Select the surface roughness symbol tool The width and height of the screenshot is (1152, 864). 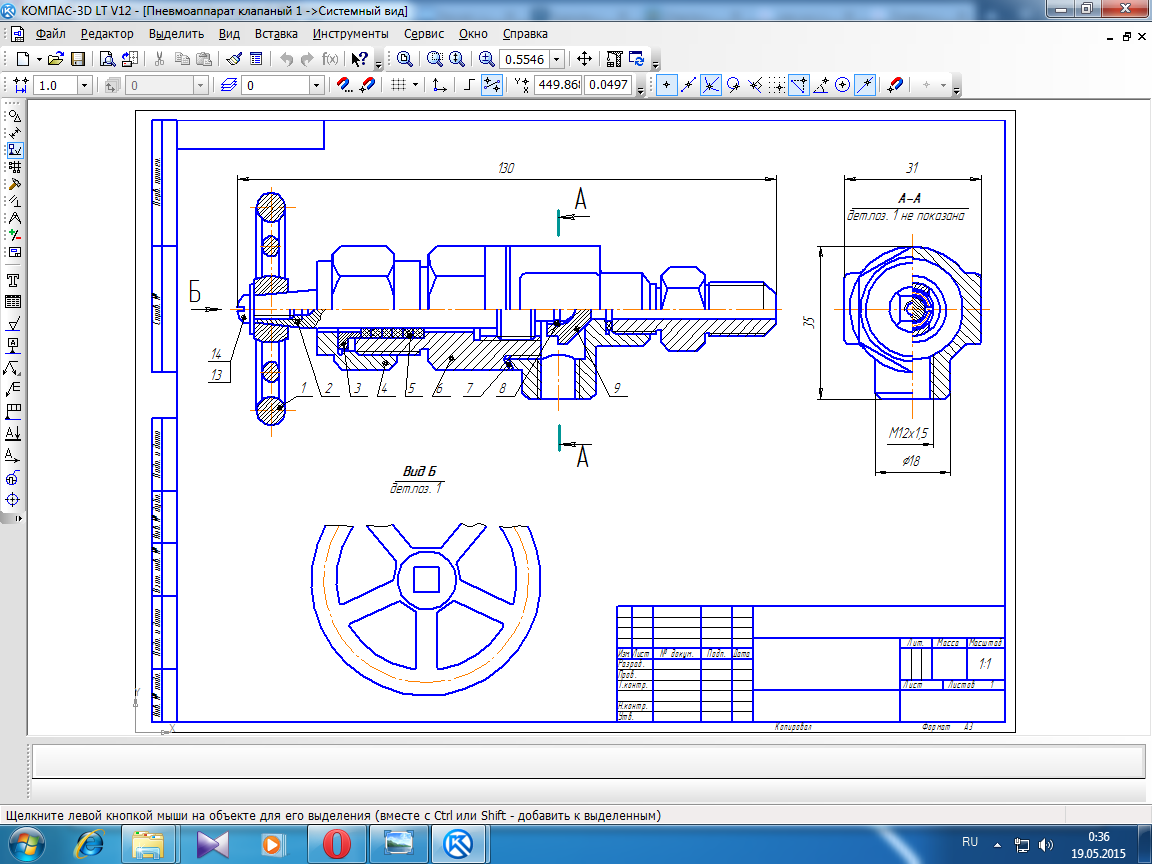12,323
